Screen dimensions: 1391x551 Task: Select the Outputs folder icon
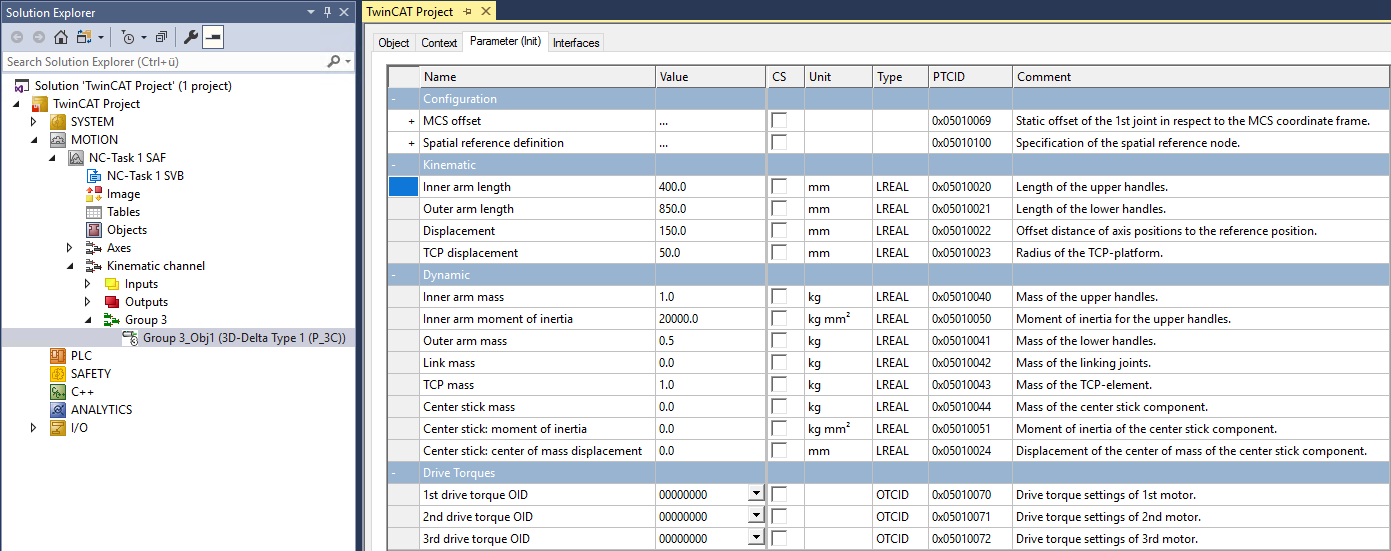[x=112, y=302]
